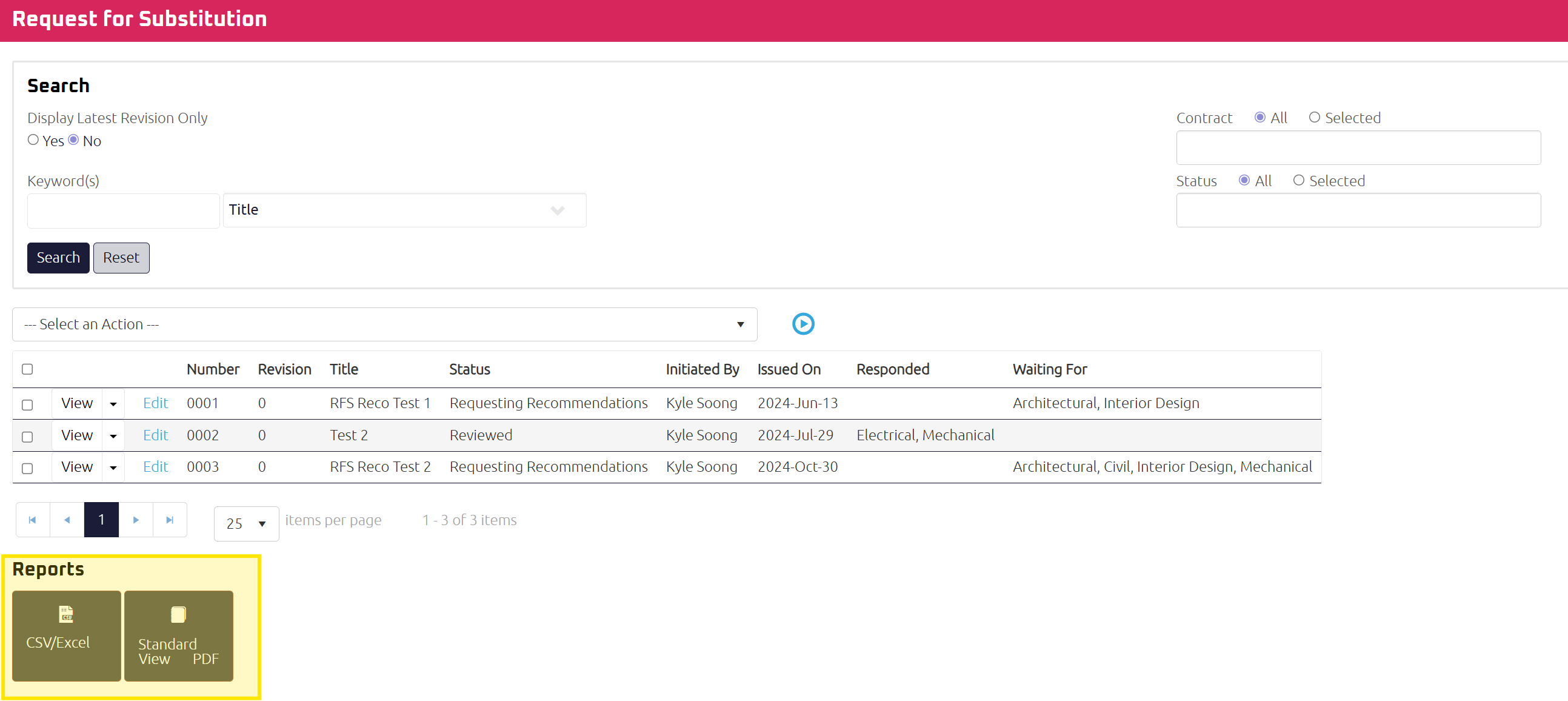
Task: View record 0001
Action: coord(77,403)
